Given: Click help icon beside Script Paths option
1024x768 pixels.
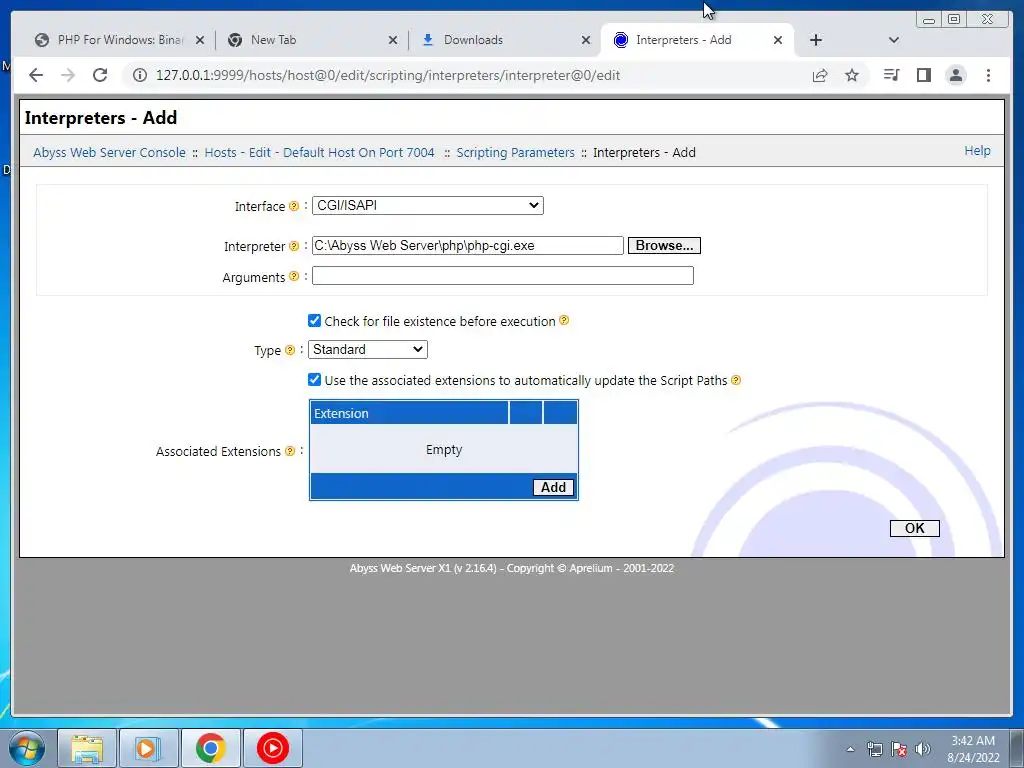Looking at the screenshot, I should (x=736, y=380).
